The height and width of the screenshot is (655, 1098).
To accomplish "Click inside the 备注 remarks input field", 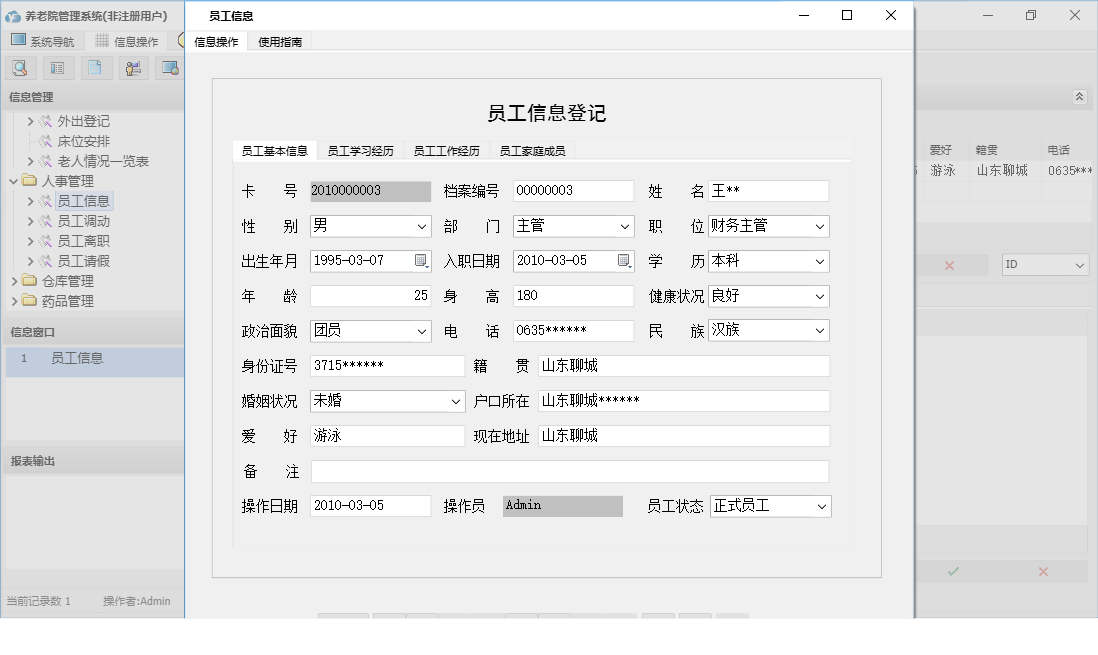I will click(x=570, y=470).
